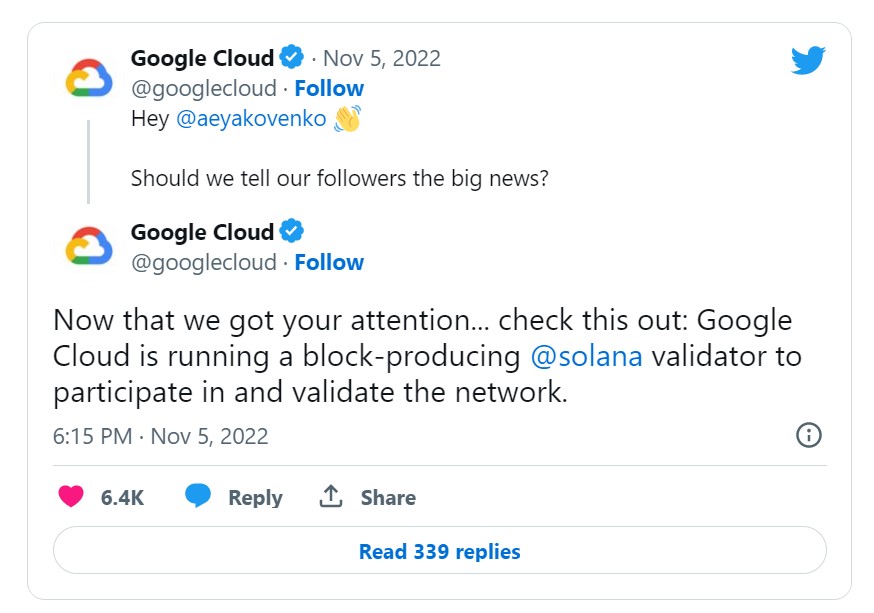Like the tweet with the heart icon
The width and height of the screenshot is (874, 613).
pyautogui.click(x=70, y=497)
